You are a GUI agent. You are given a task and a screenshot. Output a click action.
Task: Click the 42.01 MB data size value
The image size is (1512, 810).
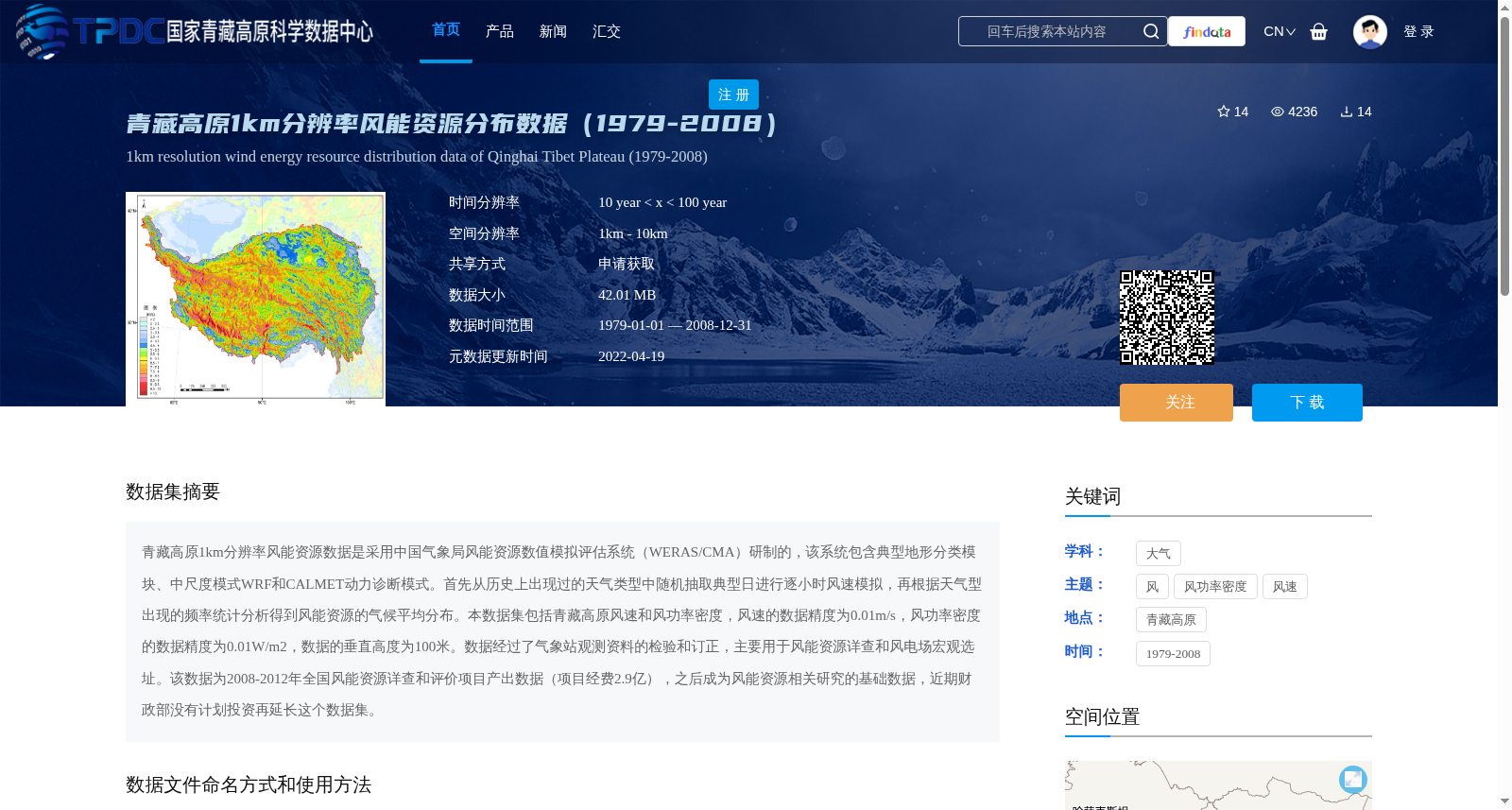pos(627,295)
